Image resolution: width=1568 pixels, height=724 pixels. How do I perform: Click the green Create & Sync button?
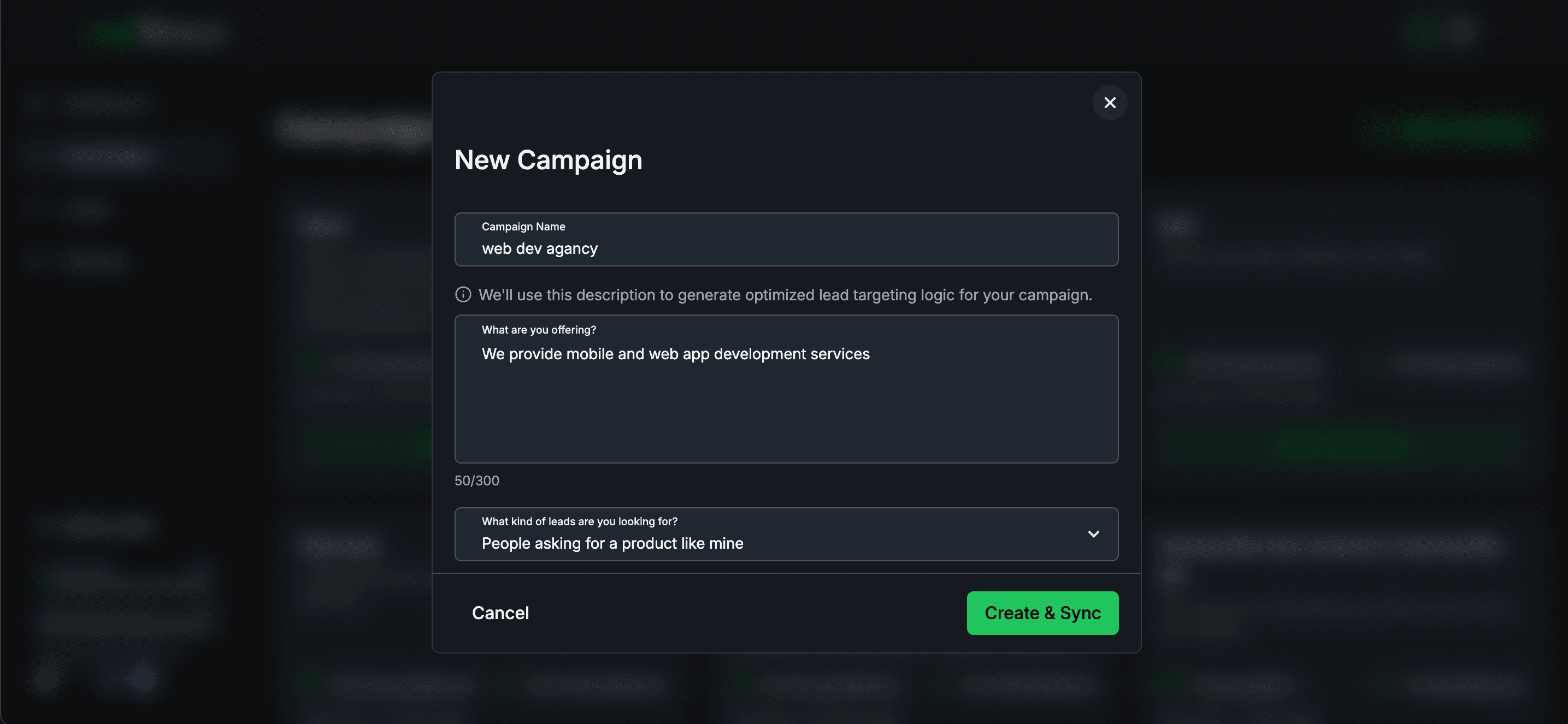[1041, 613]
